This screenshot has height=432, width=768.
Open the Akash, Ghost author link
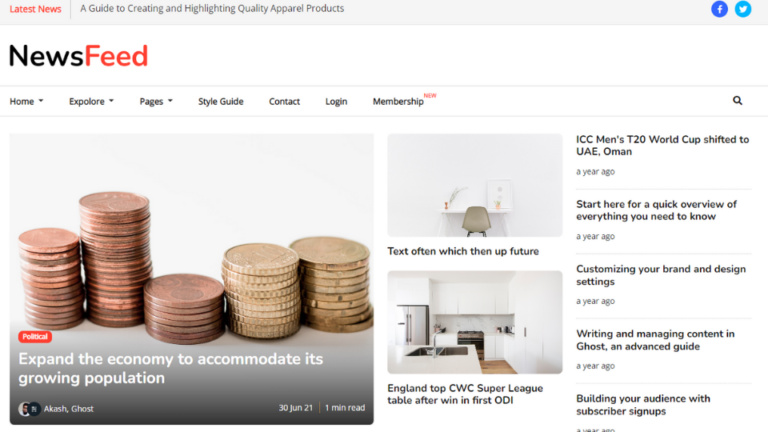(69, 408)
